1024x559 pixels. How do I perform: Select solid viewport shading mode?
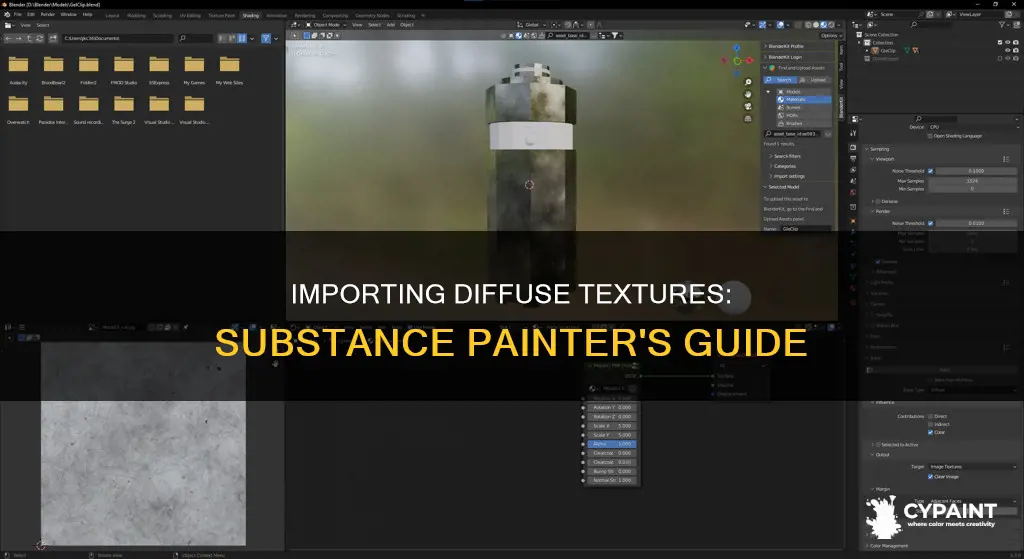pos(816,25)
